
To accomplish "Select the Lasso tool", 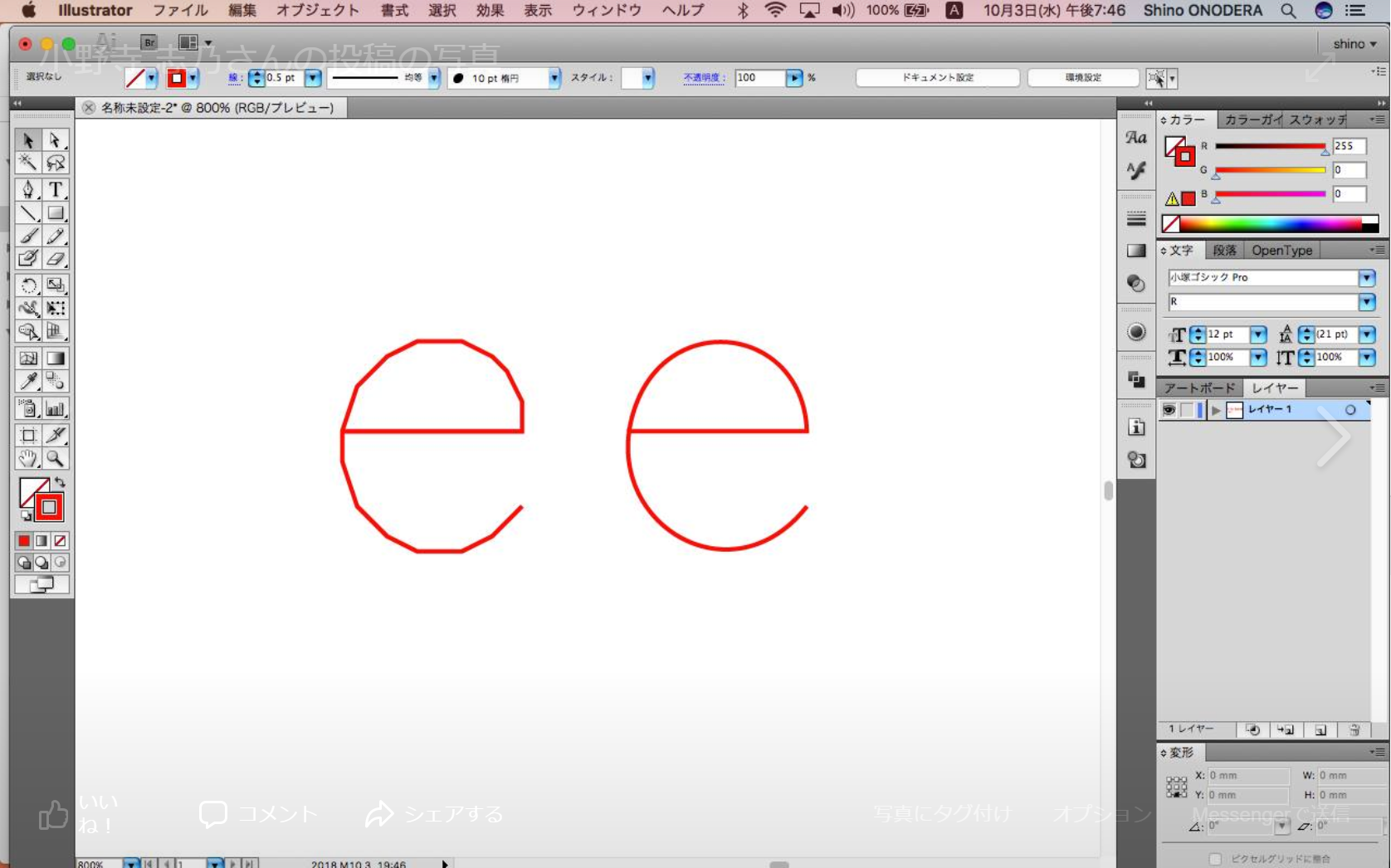I will [55, 163].
